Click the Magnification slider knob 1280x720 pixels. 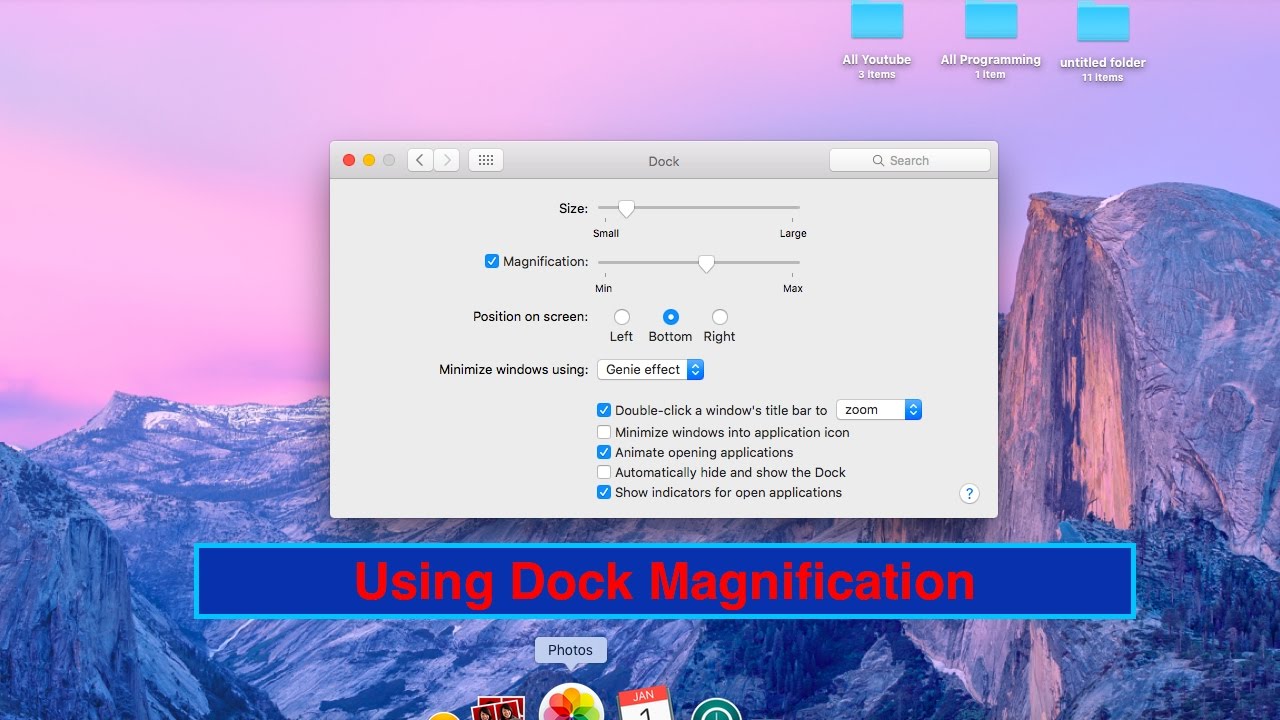(706, 263)
